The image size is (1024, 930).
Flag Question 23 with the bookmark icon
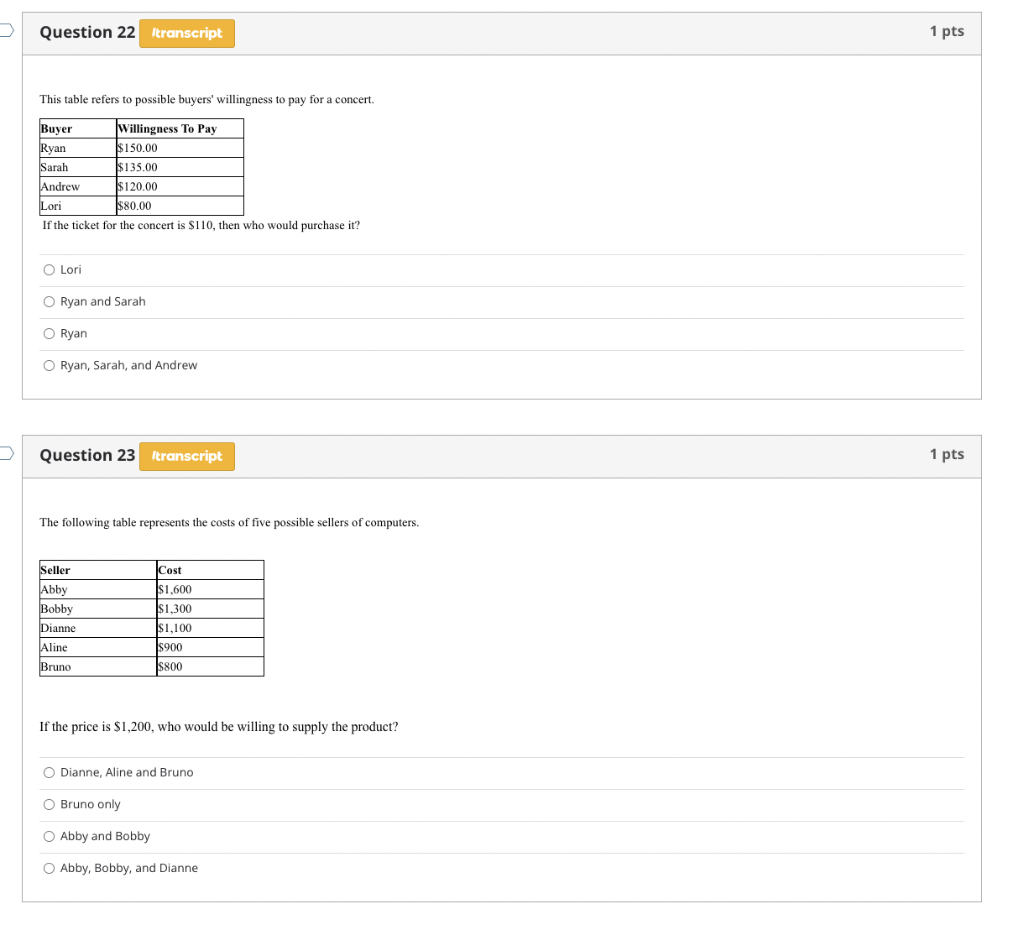[6, 453]
